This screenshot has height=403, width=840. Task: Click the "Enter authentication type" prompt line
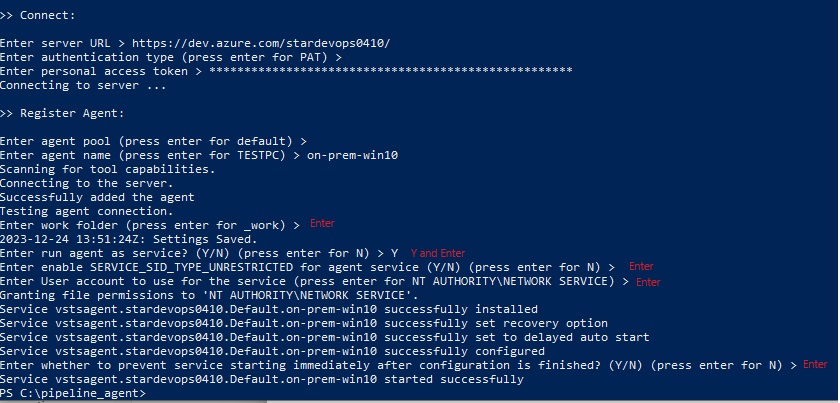click(x=171, y=57)
